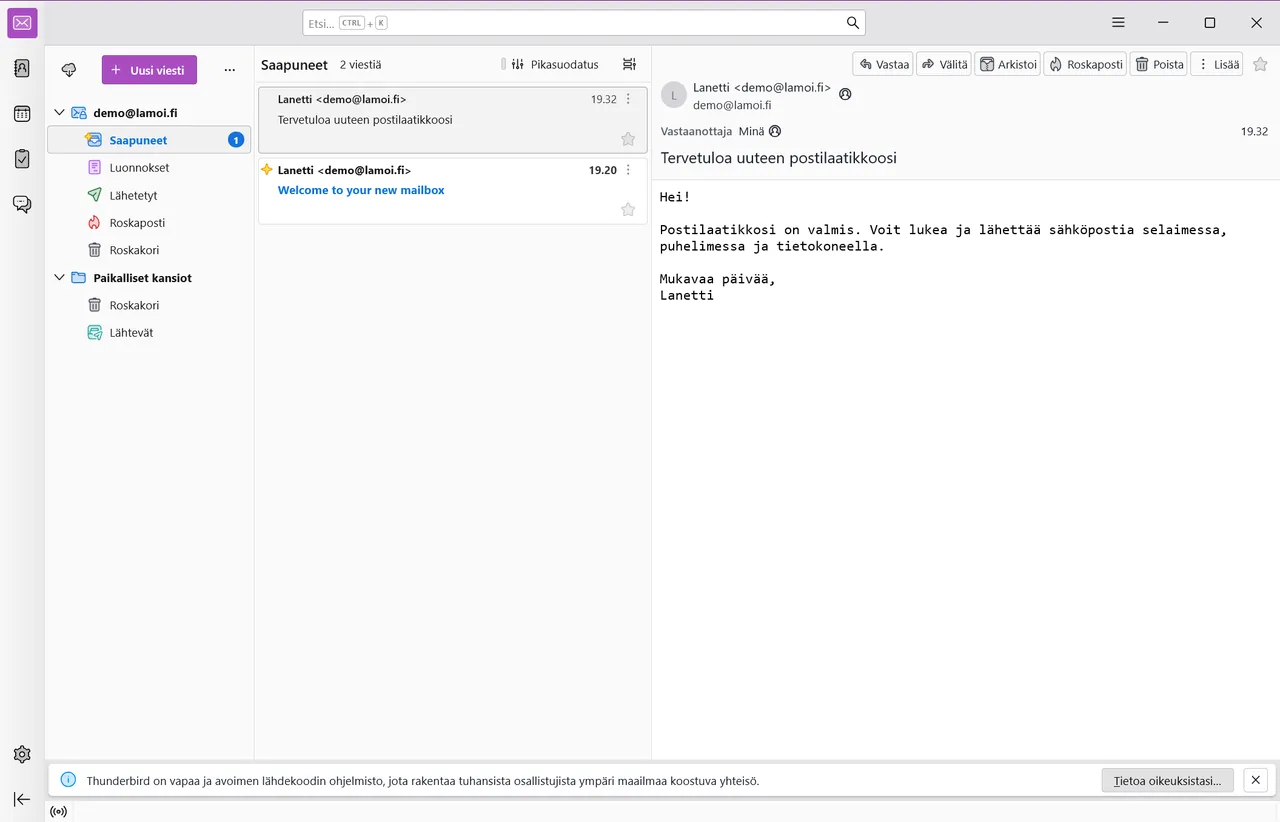This screenshot has height=822, width=1280.
Task: Open Settings via the gear icon
Action: 22,754
